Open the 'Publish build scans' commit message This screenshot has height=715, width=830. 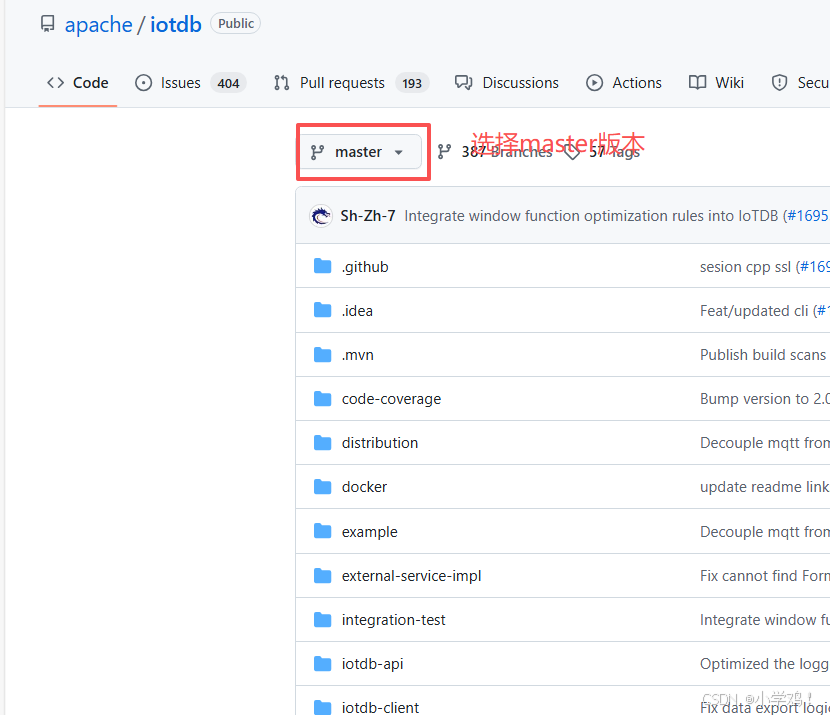pyautogui.click(x=763, y=355)
